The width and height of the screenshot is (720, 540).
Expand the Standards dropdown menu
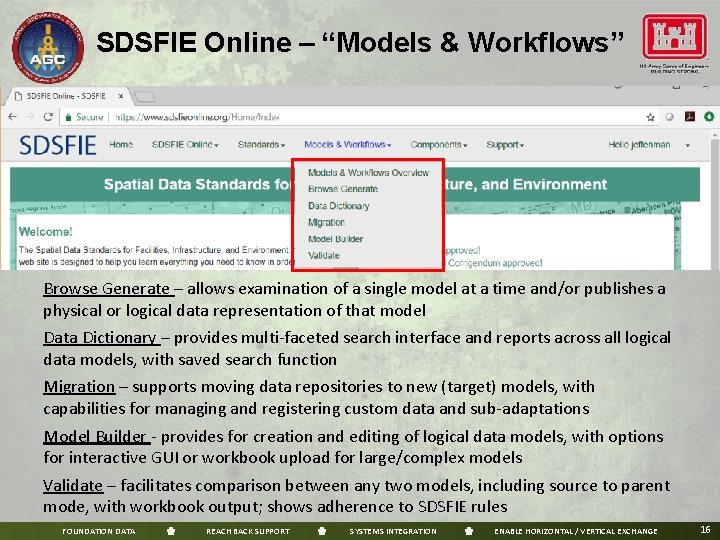261,144
